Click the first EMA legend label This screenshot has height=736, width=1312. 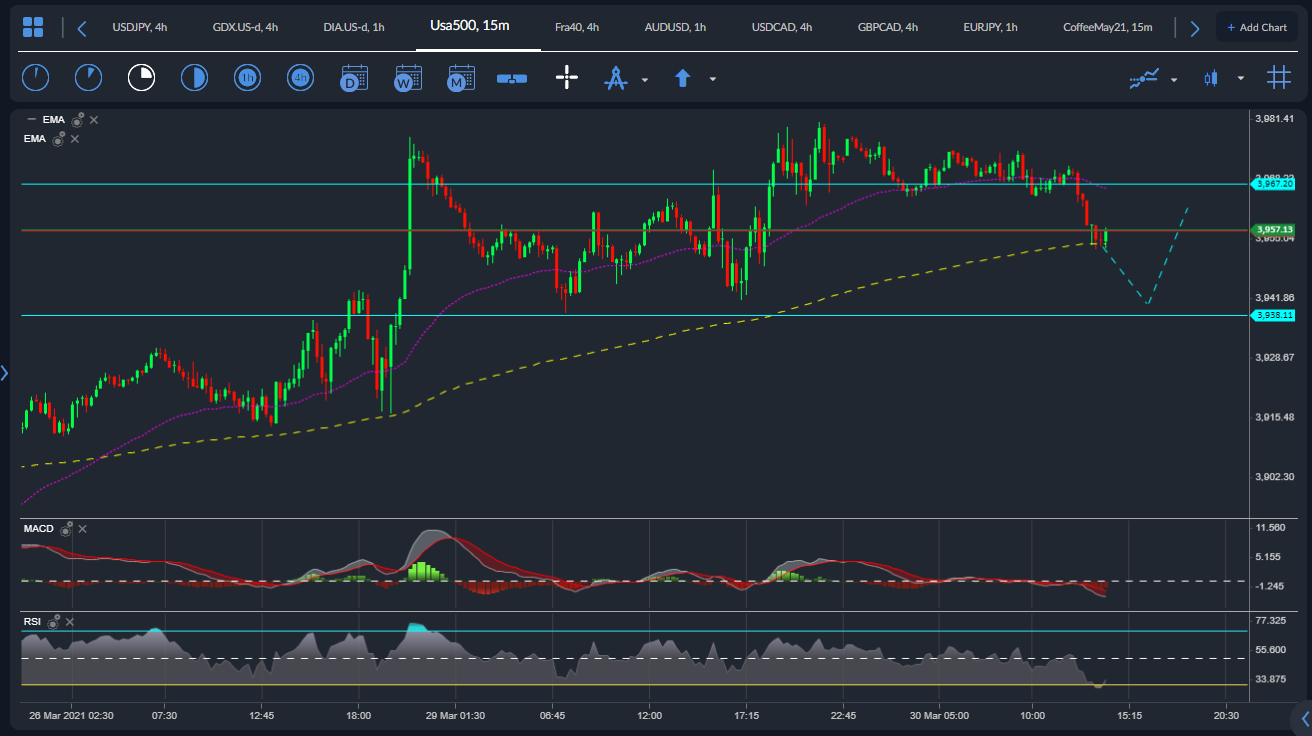point(54,120)
